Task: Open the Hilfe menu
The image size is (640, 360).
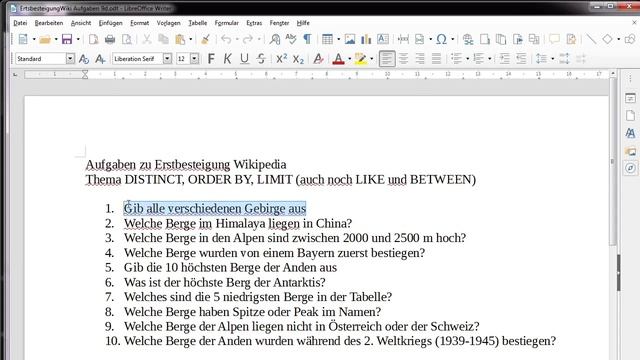Action: click(303, 23)
